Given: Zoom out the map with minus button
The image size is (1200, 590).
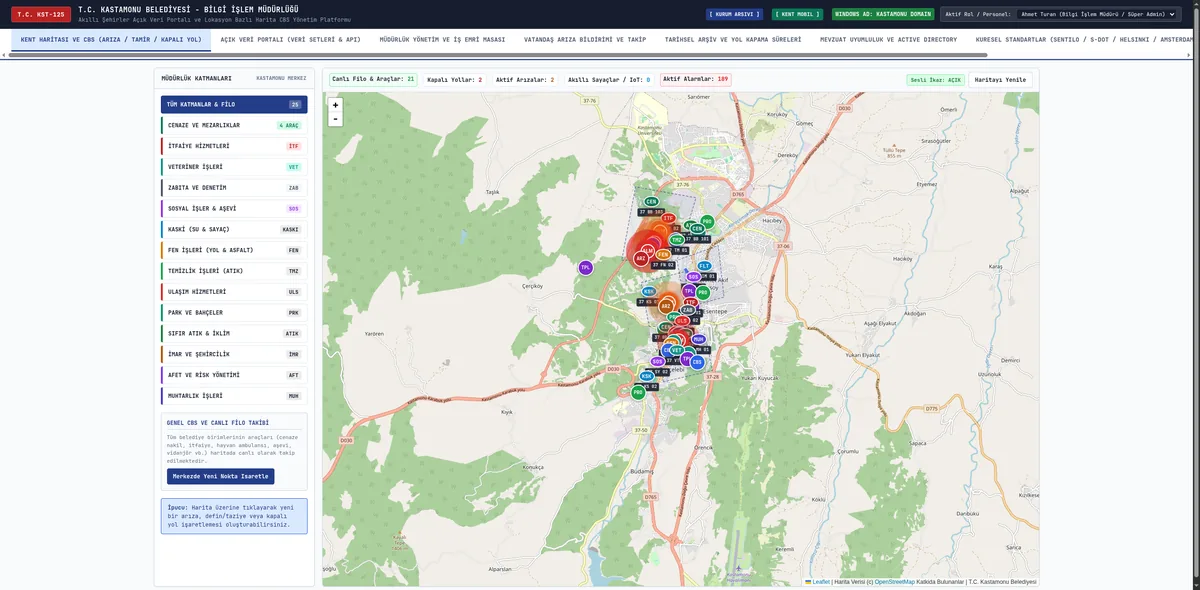Looking at the screenshot, I should 335,118.
